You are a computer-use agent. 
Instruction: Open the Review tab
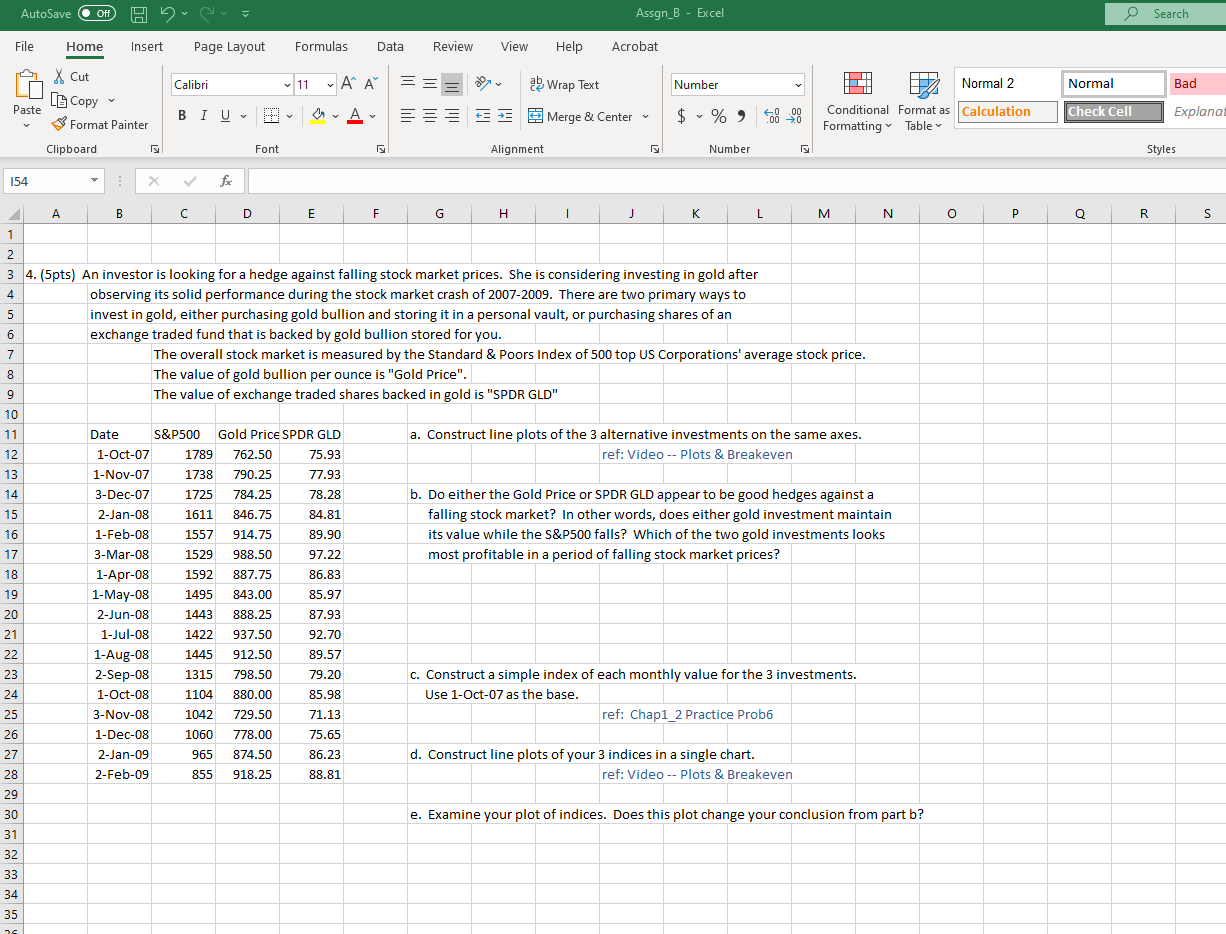[x=453, y=46]
